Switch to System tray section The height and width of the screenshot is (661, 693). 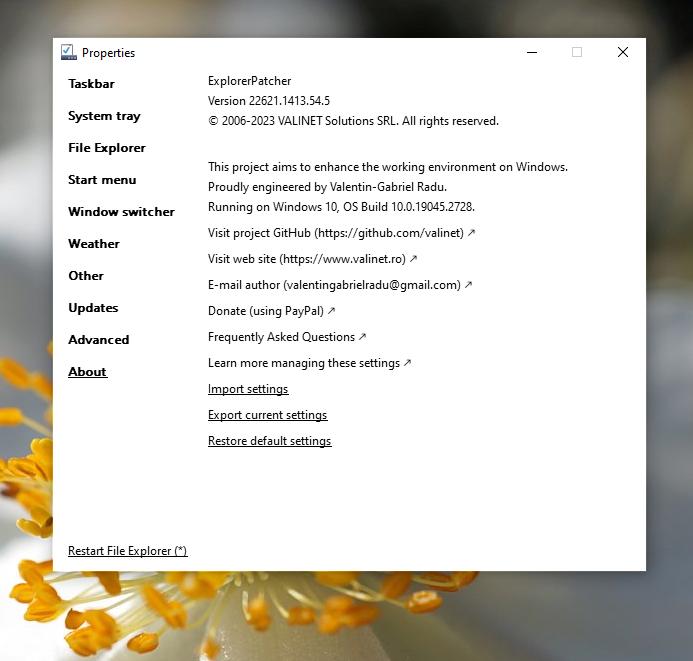point(104,116)
